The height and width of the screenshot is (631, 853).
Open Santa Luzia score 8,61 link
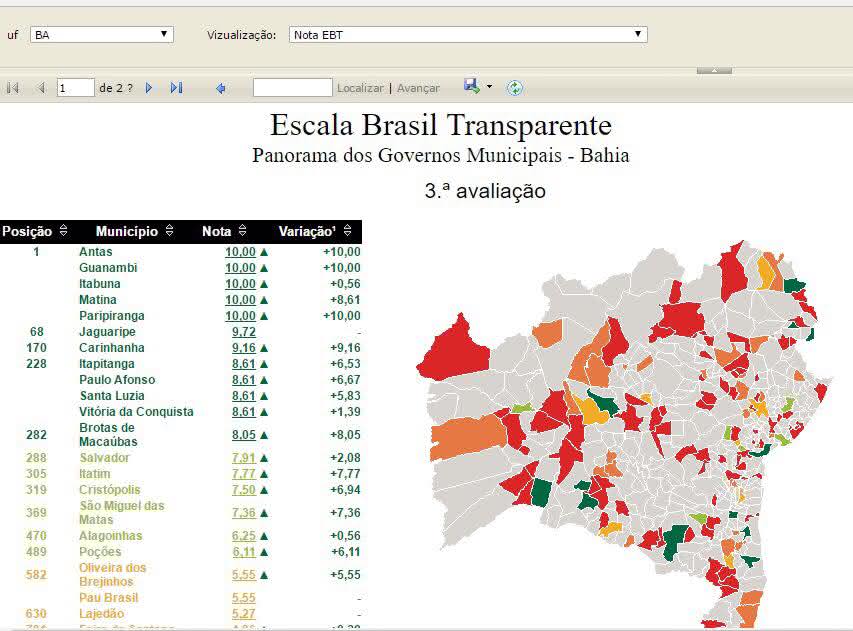244,395
